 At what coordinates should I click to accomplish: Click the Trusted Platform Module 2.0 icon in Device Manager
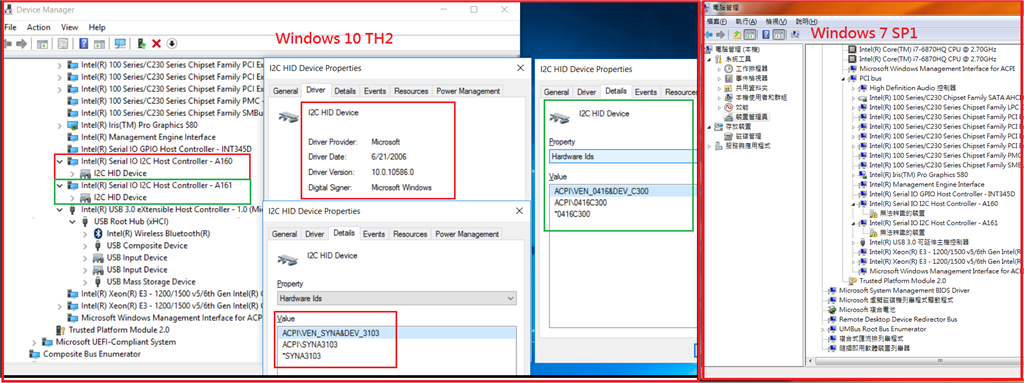click(61, 329)
